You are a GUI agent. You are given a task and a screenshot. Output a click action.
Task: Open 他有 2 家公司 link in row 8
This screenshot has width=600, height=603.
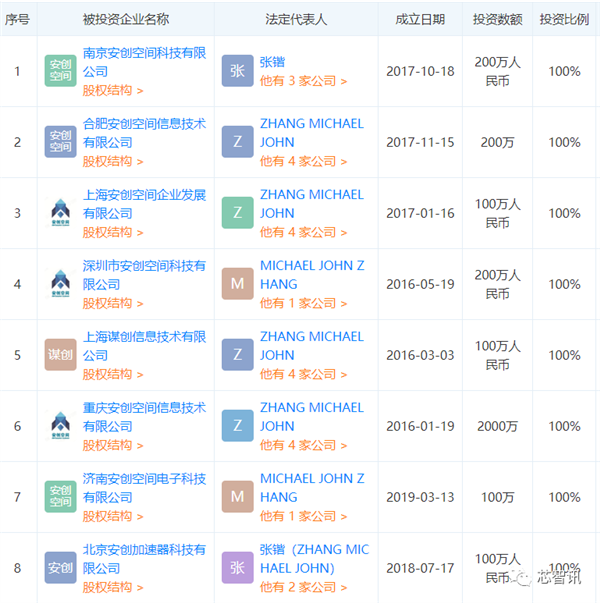click(x=303, y=587)
